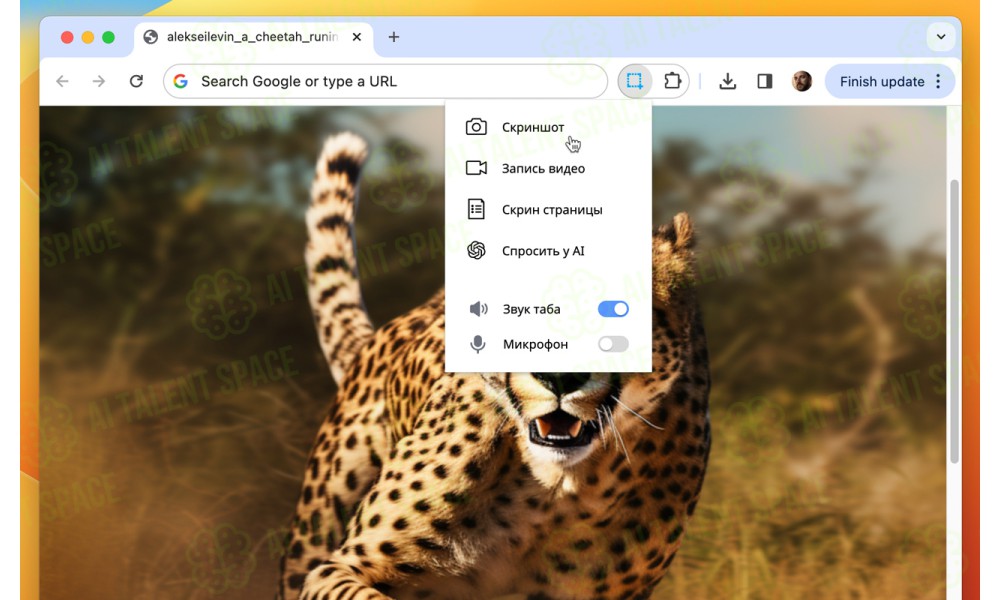Close the alekseilevin_a_cheetah tab
This screenshot has width=1000, height=600.
[x=357, y=37]
